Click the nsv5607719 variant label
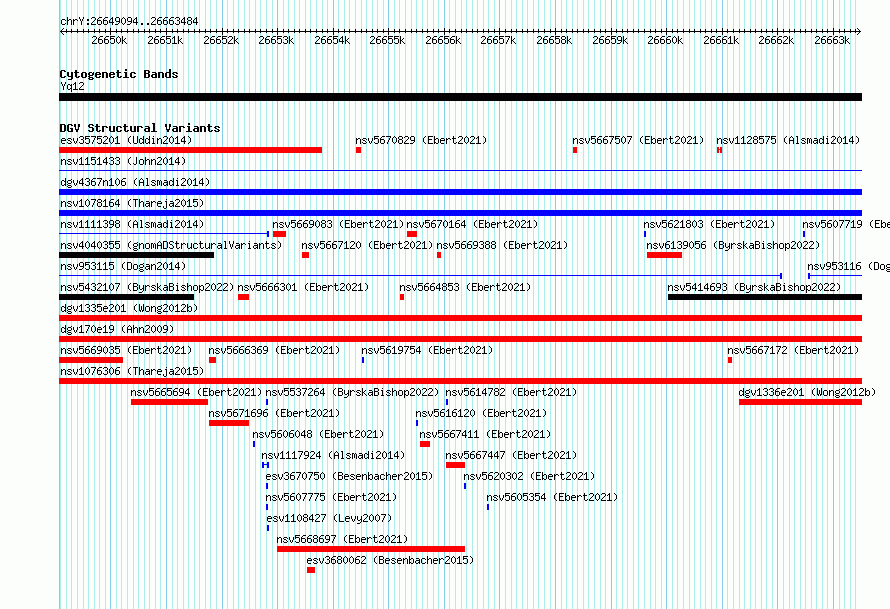890x609 pixels. tap(846, 224)
